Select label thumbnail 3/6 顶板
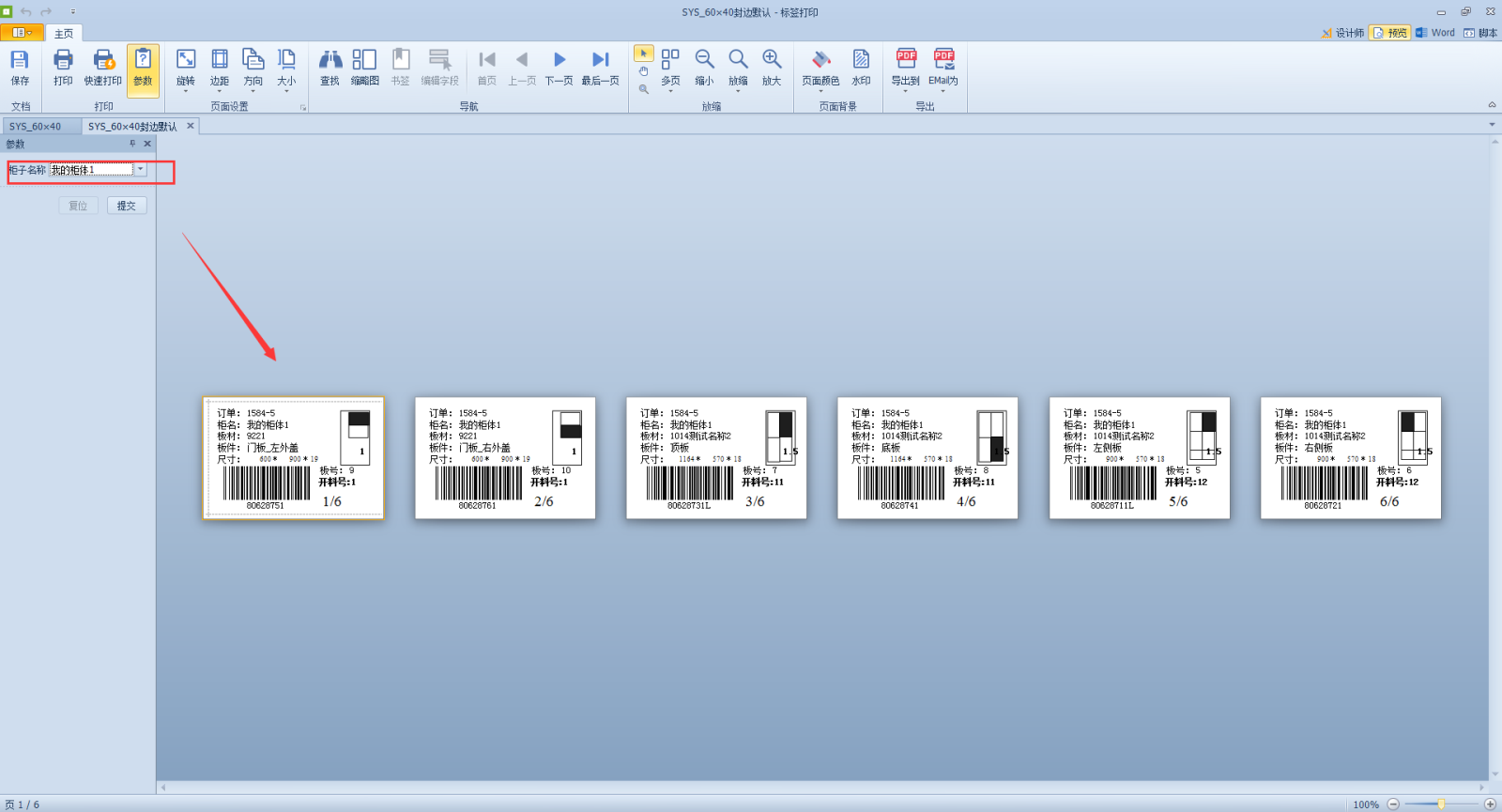Screen dimensions: 1502x812 pos(716,458)
